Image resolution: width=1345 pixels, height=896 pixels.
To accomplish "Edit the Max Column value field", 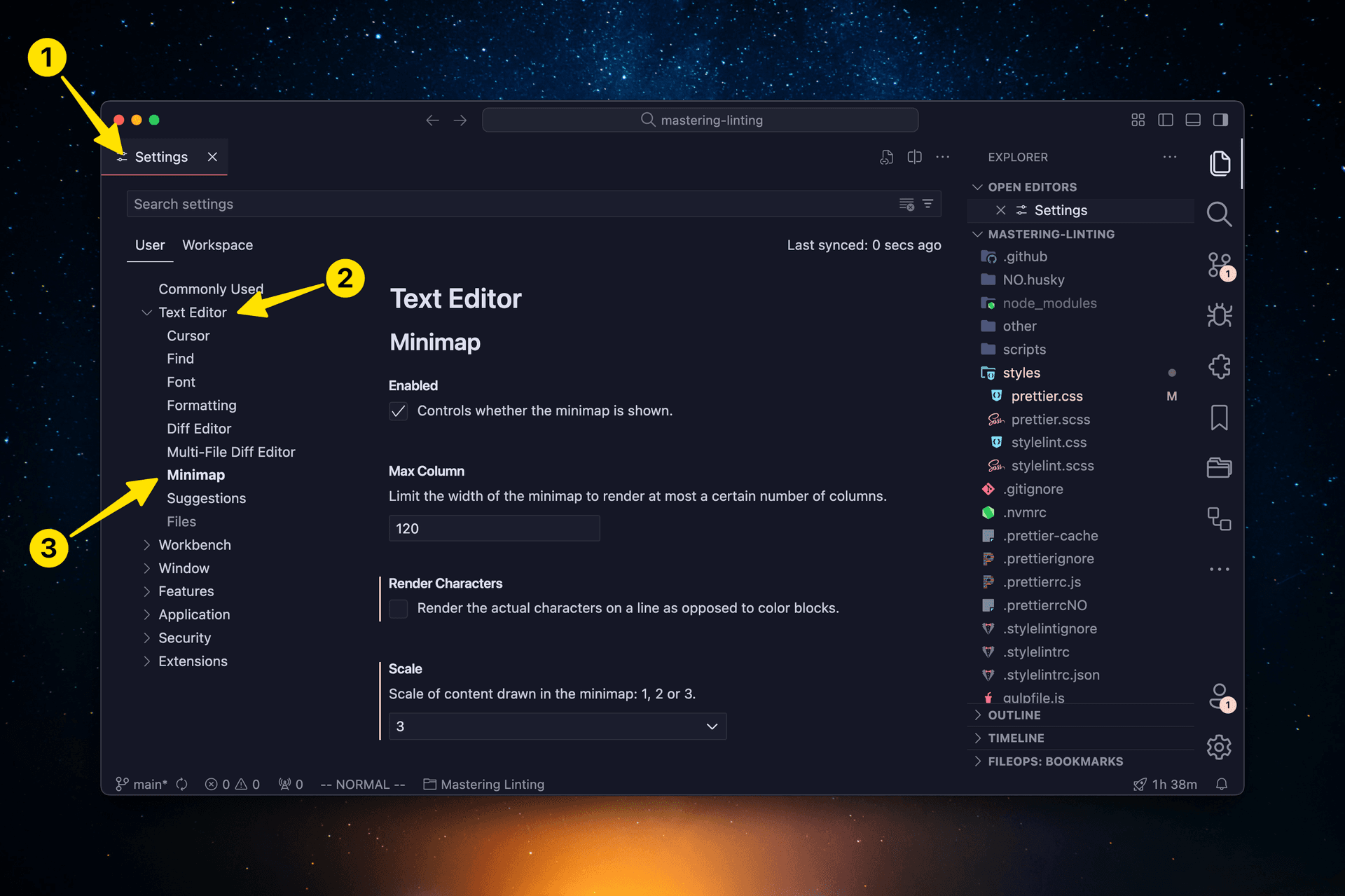I will [x=494, y=528].
